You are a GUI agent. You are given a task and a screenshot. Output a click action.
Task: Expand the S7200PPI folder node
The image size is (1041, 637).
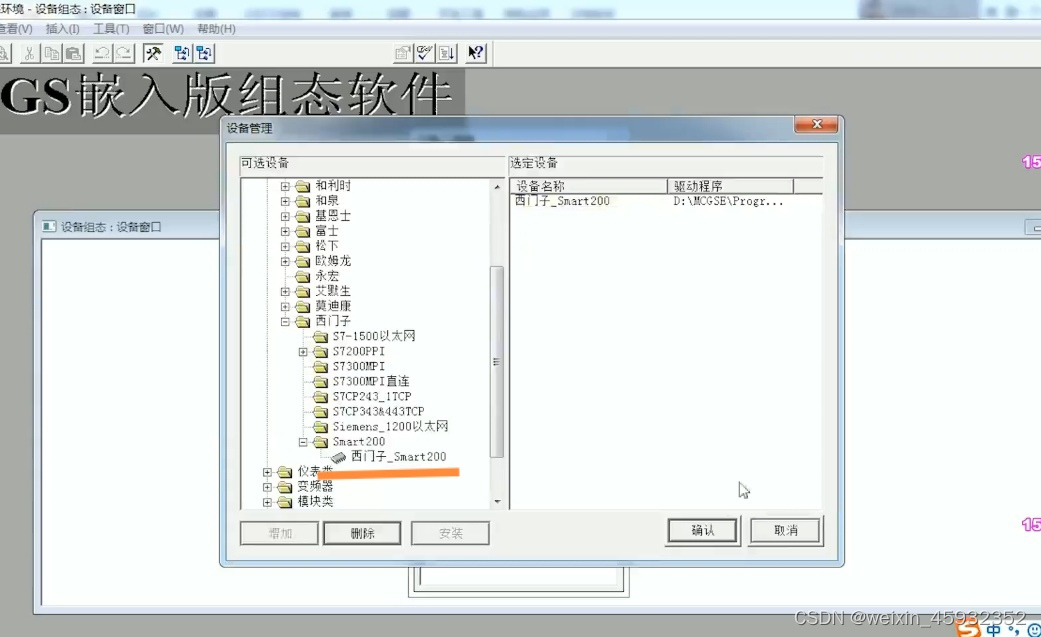pos(303,352)
